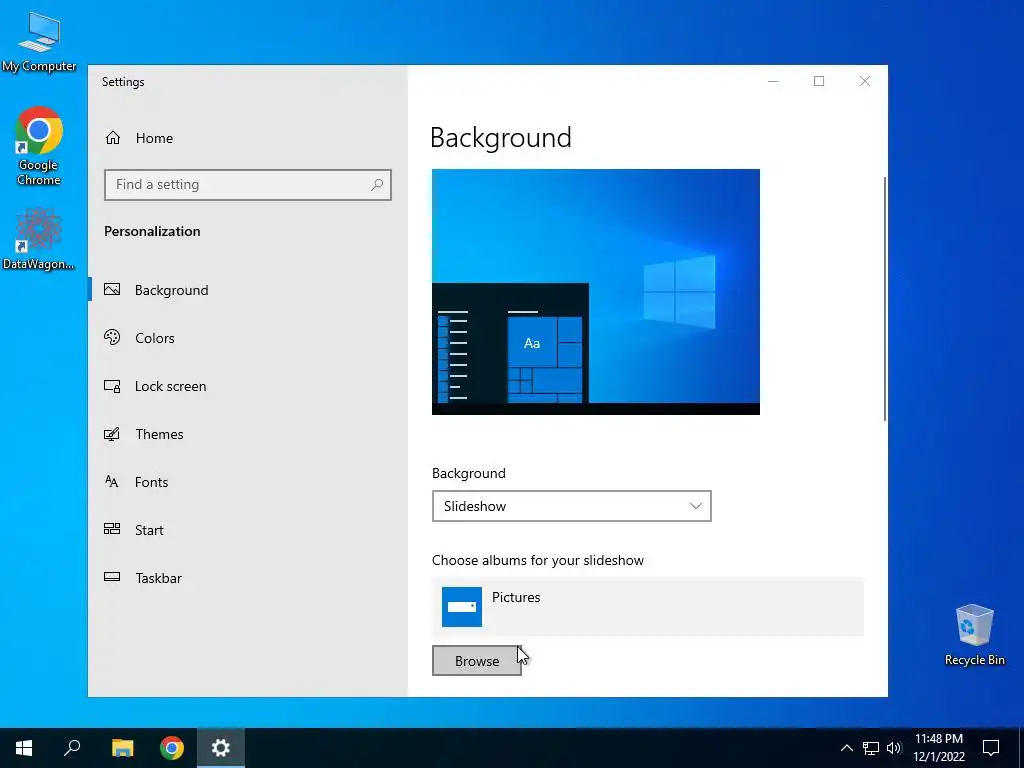Click the Taskbar icon in sidebar
Image resolution: width=1024 pixels, height=768 pixels.
(x=112, y=577)
